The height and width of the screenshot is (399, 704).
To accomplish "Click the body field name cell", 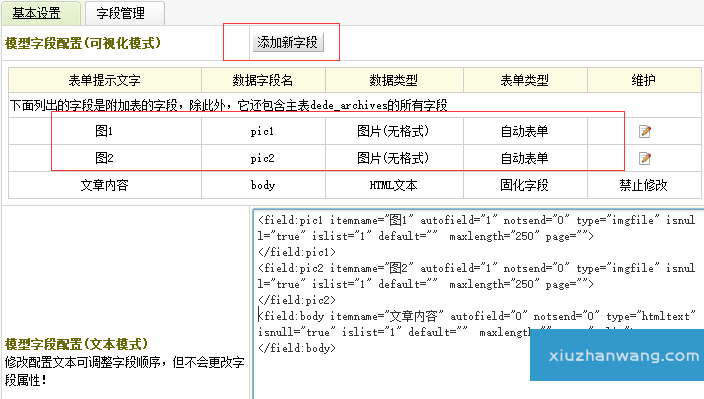I will coord(263,185).
